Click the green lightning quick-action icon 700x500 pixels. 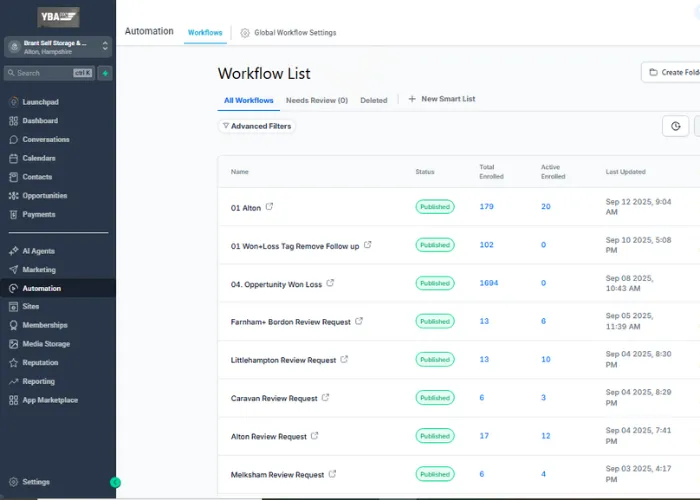(105, 73)
